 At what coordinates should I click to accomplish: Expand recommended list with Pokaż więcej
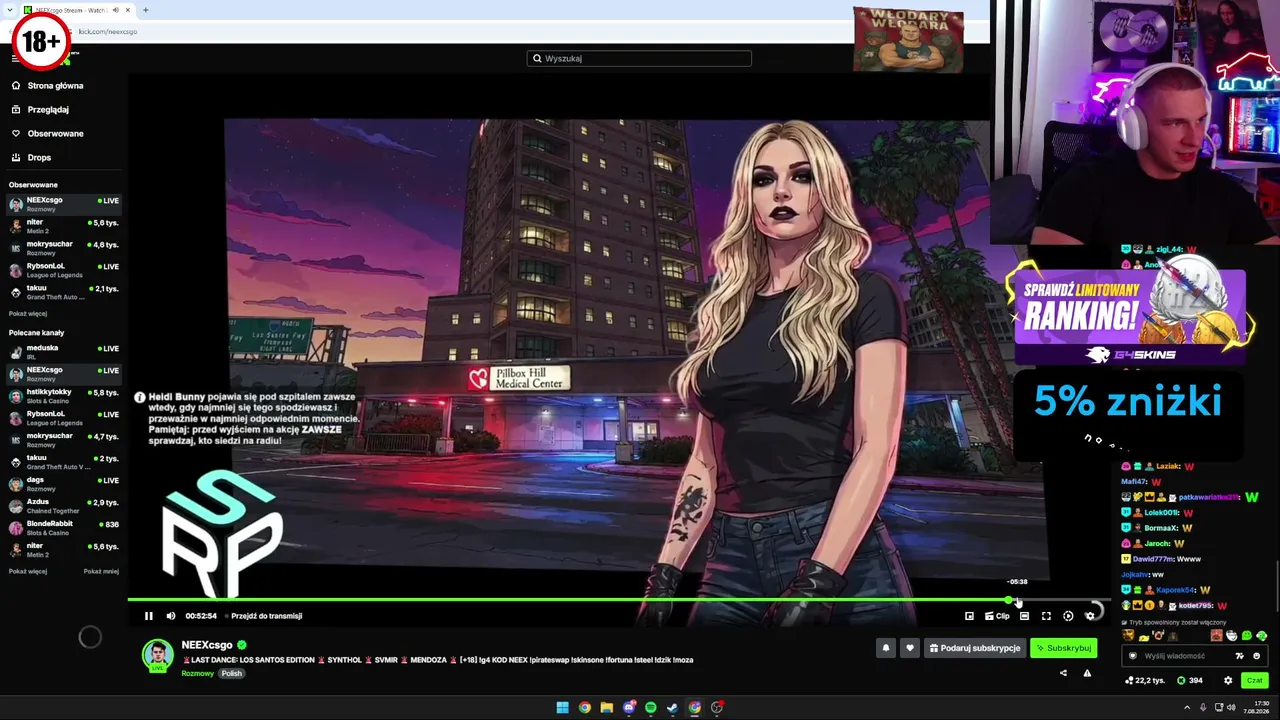coord(28,572)
